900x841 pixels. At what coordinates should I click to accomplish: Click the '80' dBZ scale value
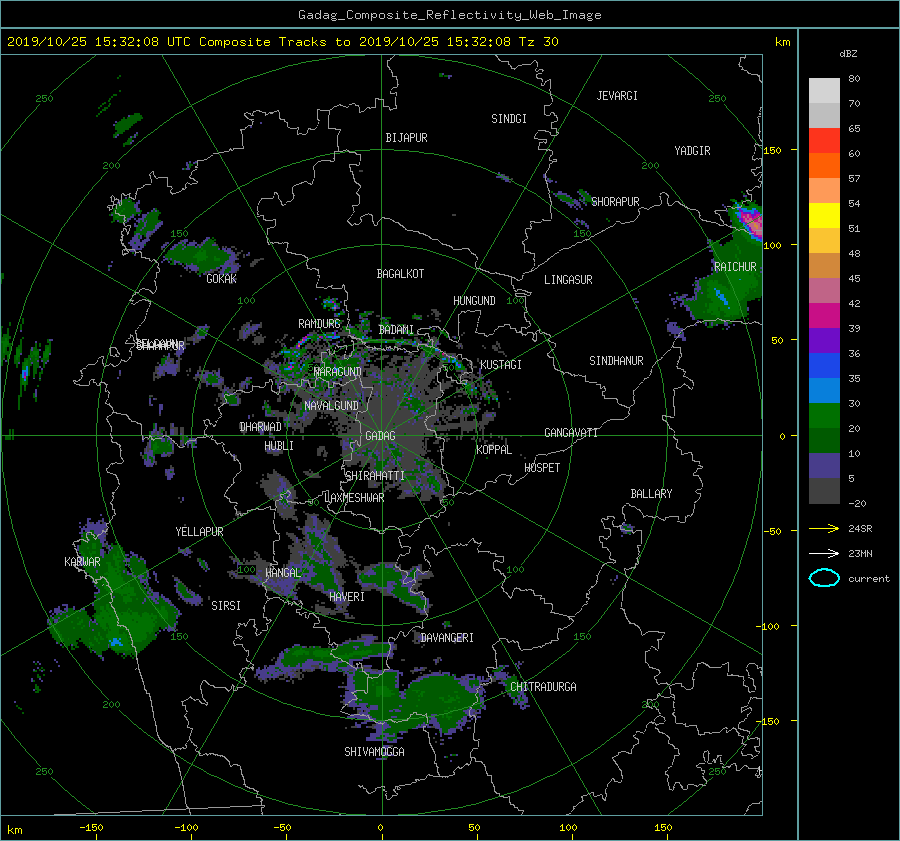click(x=854, y=79)
